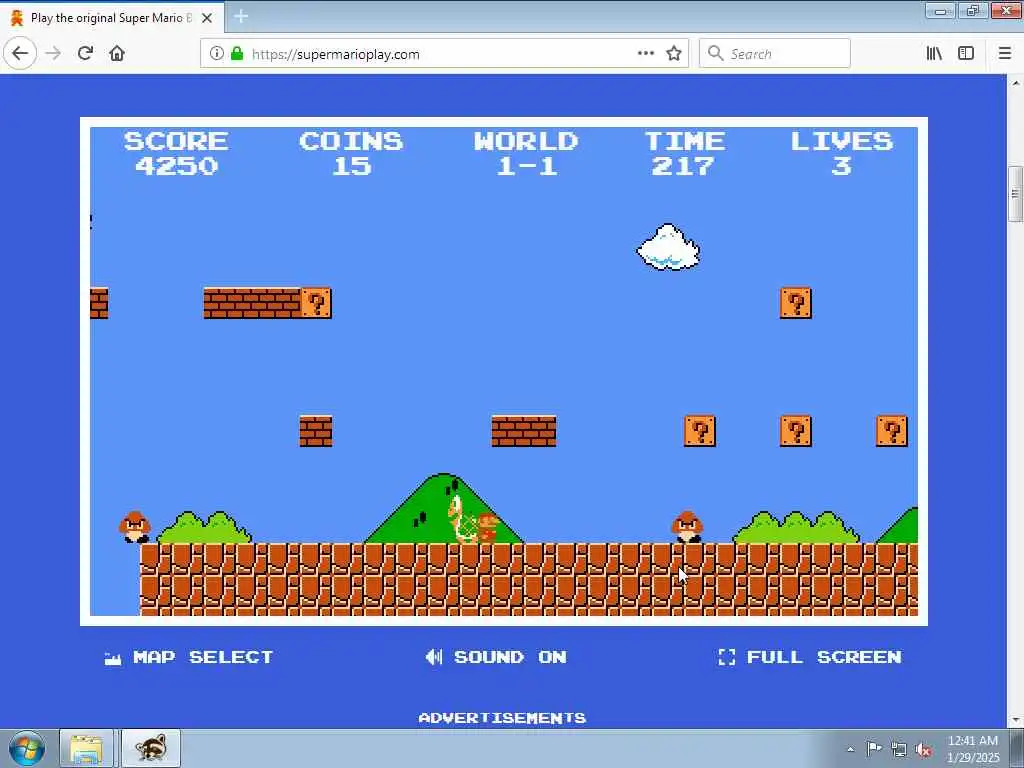Click the Goomba right of the hill
1024x768 pixels.
tap(688, 527)
